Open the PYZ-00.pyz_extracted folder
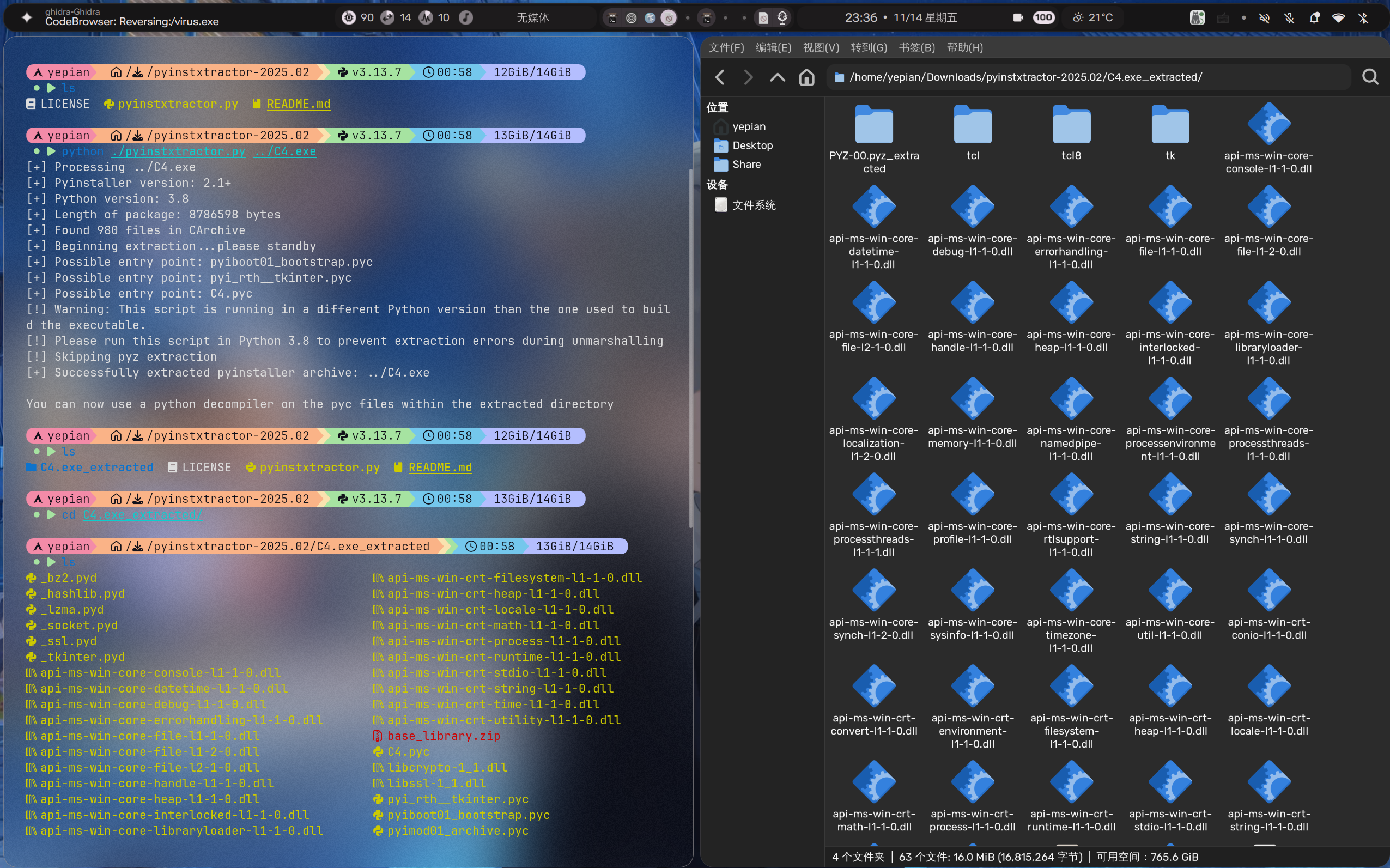 (x=873, y=125)
